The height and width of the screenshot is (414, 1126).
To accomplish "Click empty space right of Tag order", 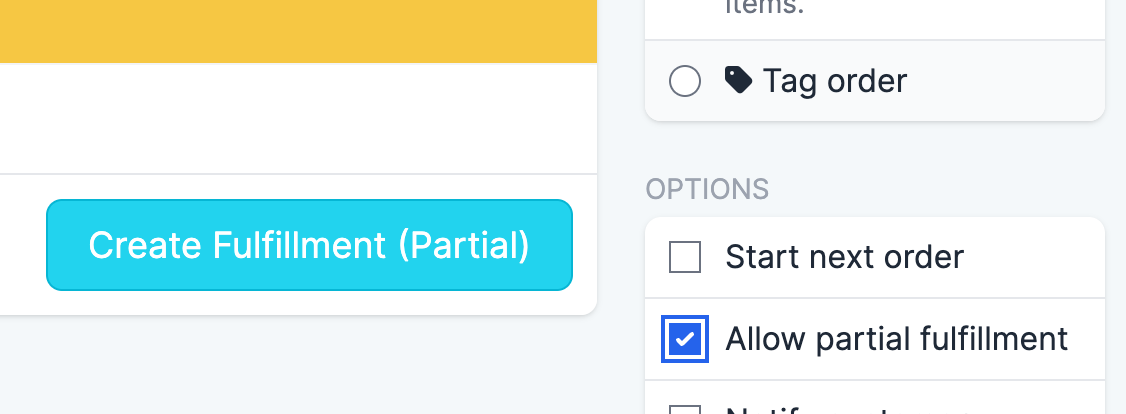I will [x=1000, y=81].
